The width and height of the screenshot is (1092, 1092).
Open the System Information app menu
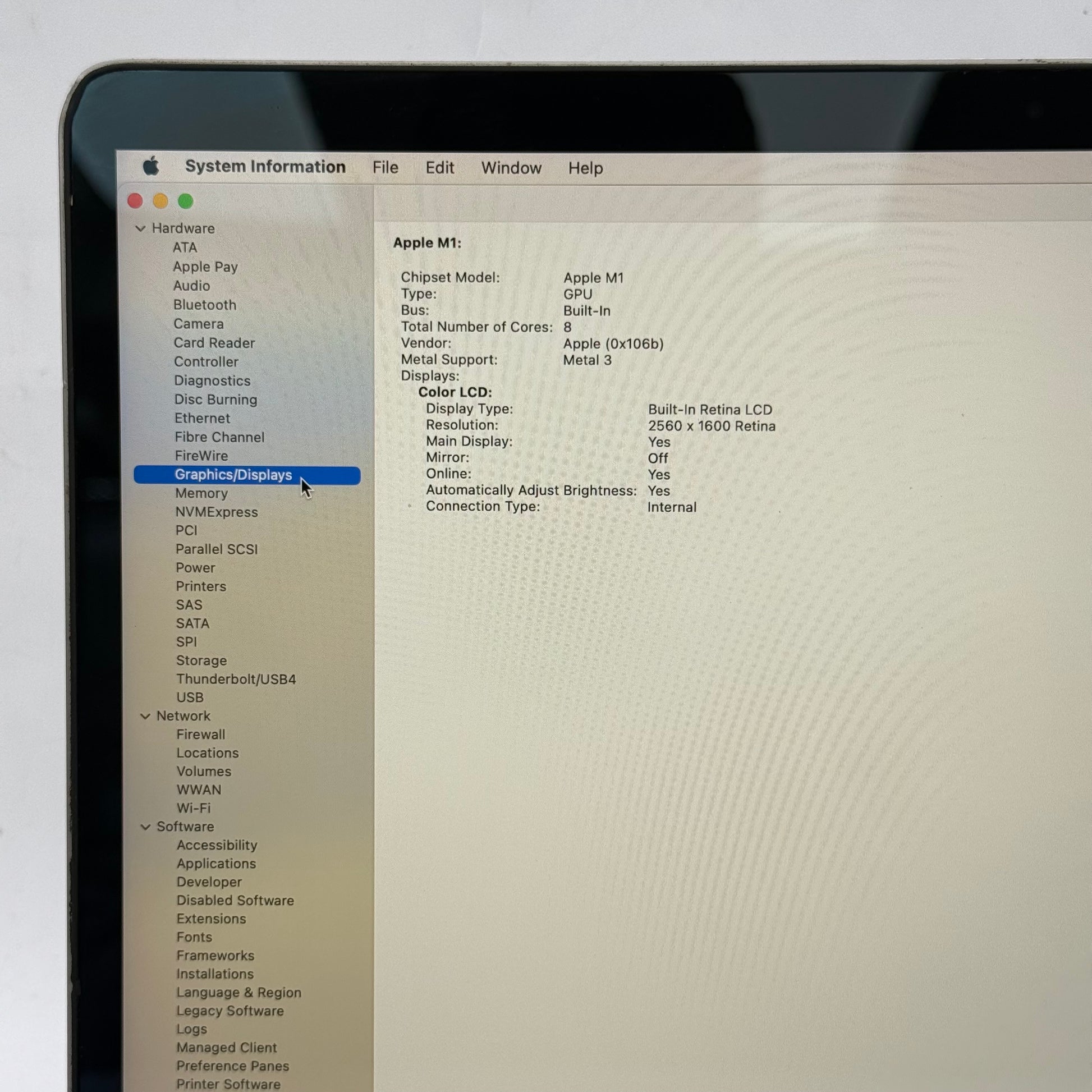point(265,167)
